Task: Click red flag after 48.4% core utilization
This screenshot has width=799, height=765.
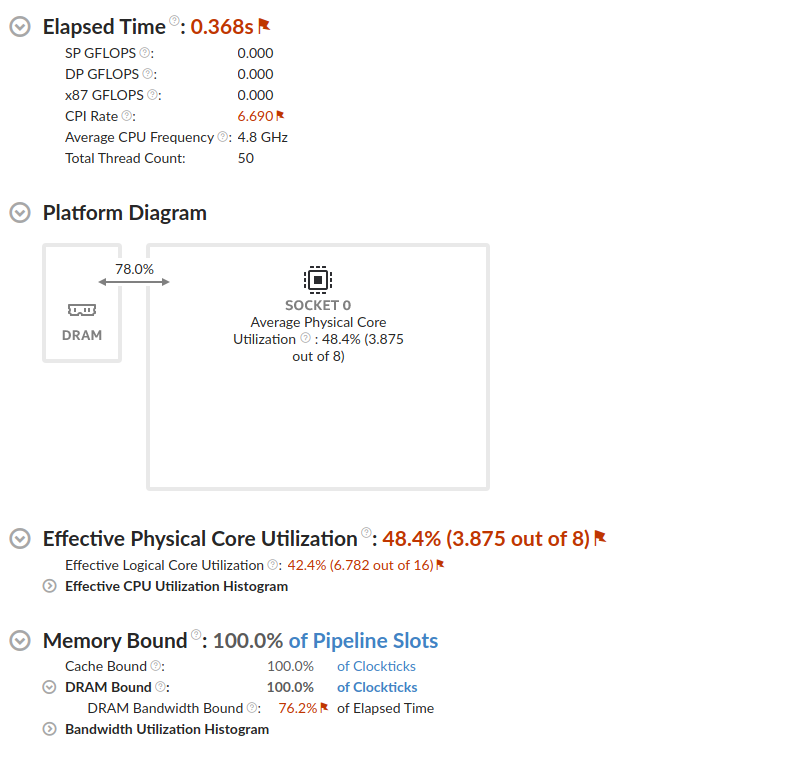Action: pos(600,538)
